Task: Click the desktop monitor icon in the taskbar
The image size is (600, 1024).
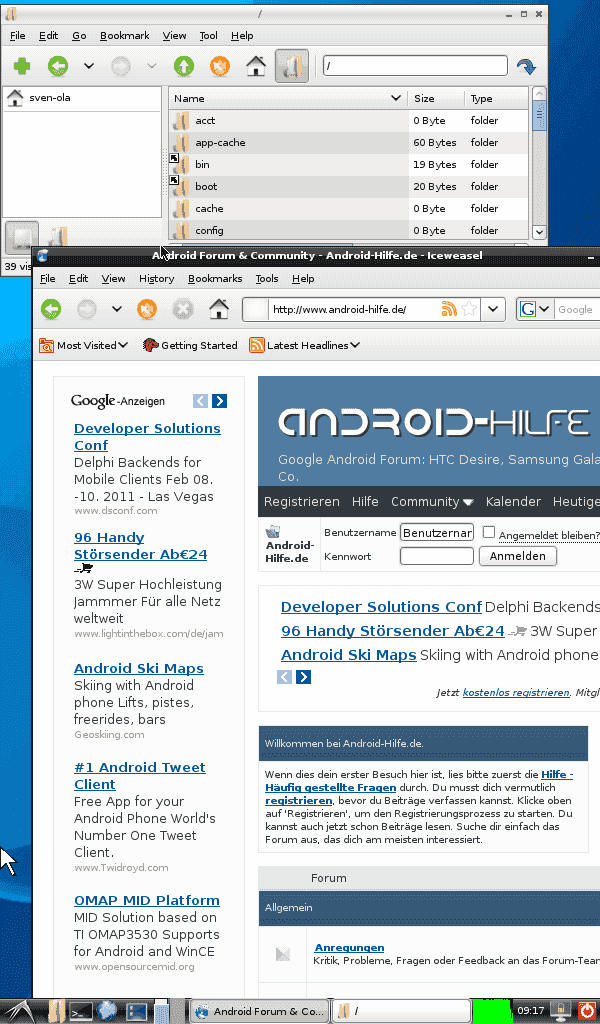Action: click(136, 1011)
